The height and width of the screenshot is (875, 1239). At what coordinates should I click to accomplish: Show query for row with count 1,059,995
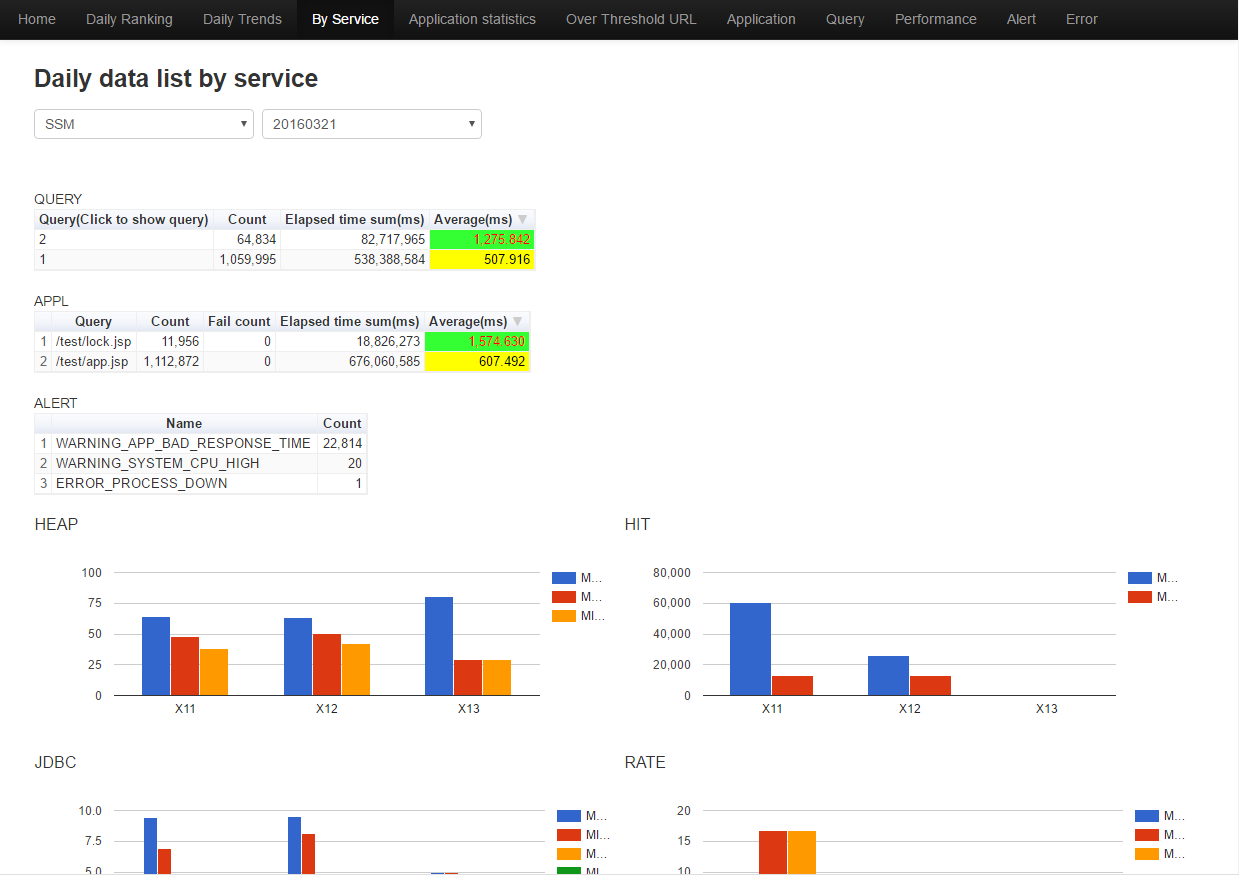tap(124, 260)
